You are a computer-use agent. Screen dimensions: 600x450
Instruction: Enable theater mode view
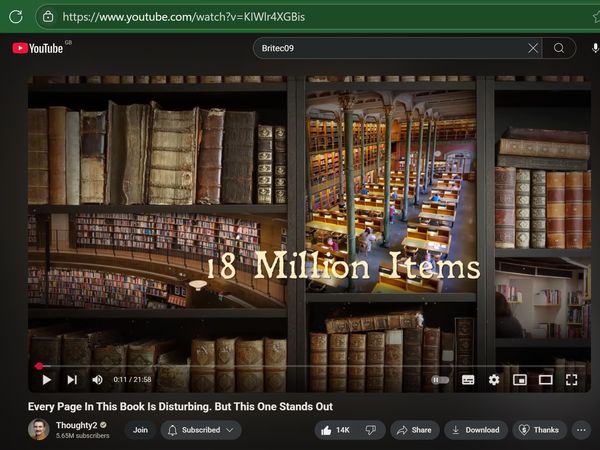(x=545, y=380)
